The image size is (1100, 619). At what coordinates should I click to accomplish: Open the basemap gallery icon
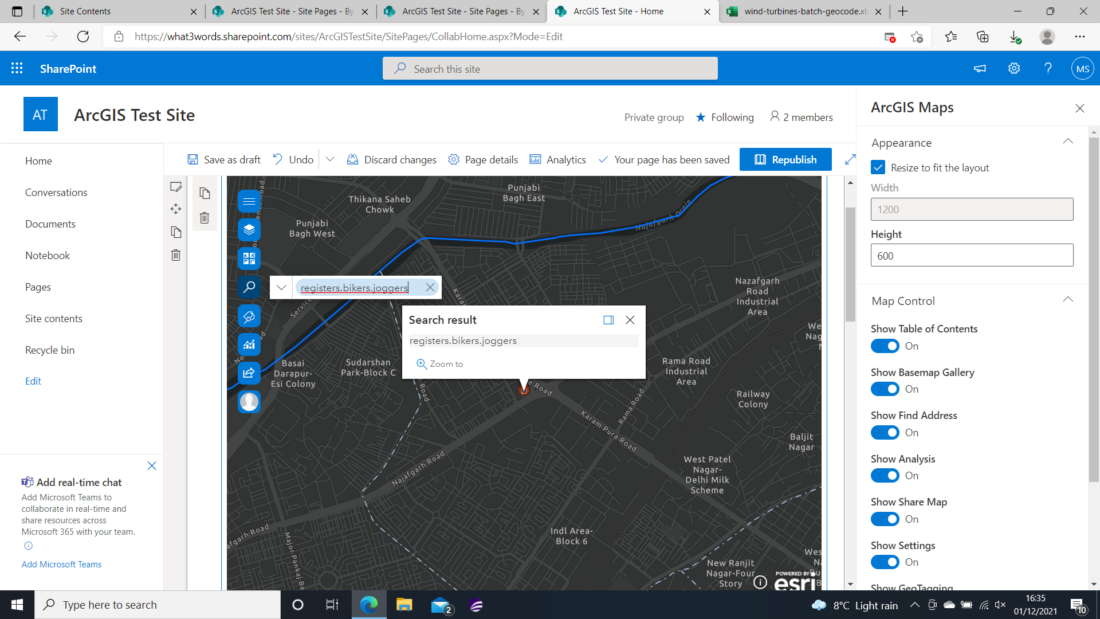[x=249, y=258]
